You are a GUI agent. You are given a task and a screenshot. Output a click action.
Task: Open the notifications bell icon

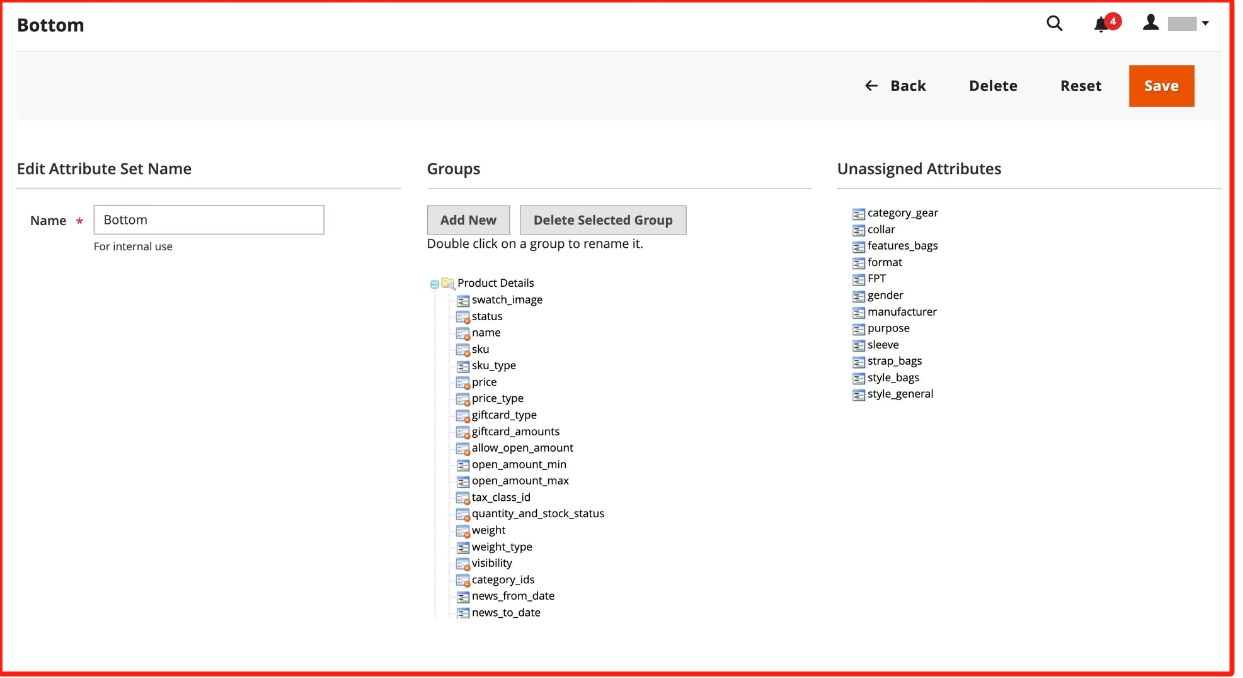click(1102, 24)
